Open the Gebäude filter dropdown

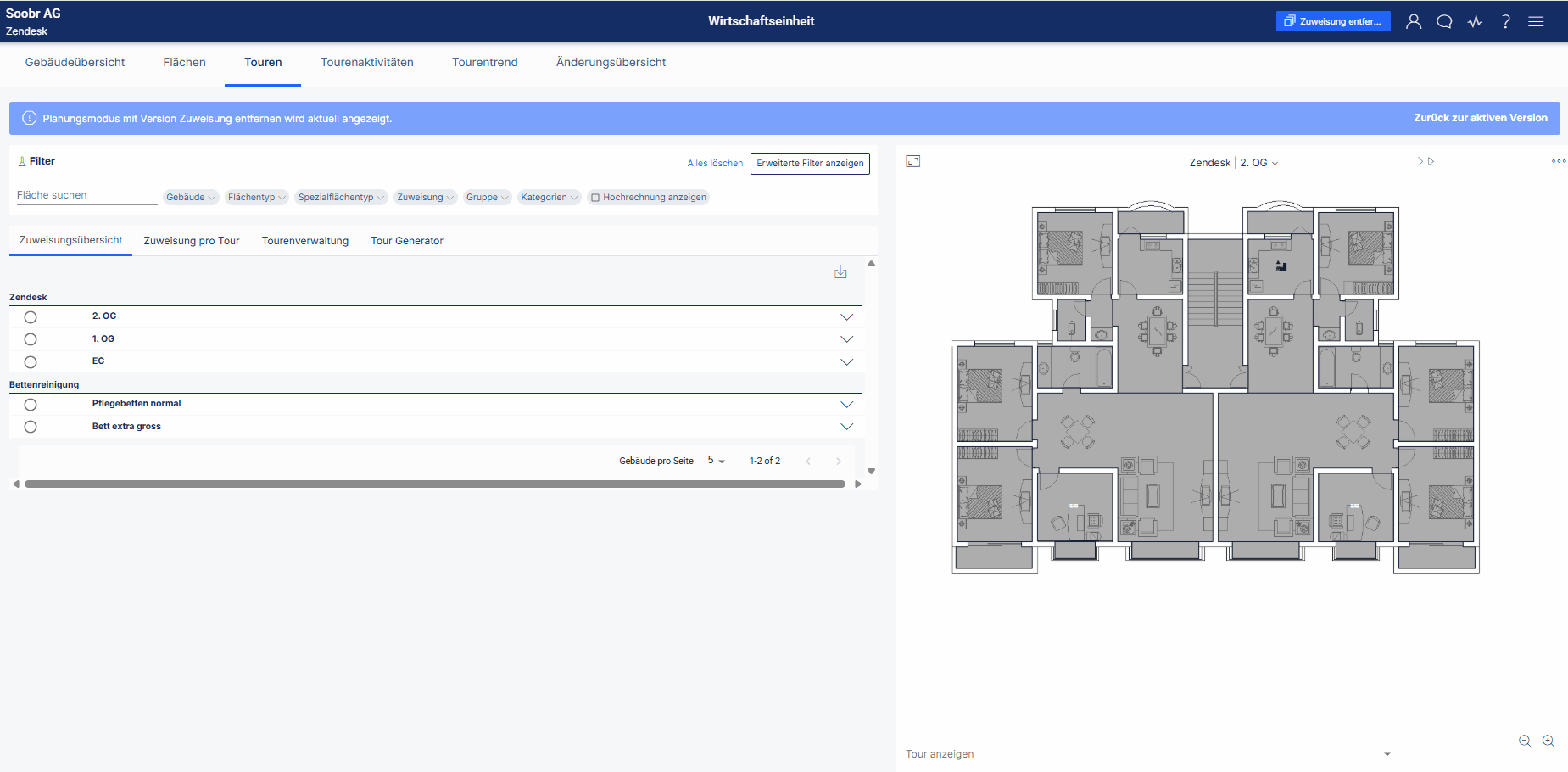[x=191, y=197]
